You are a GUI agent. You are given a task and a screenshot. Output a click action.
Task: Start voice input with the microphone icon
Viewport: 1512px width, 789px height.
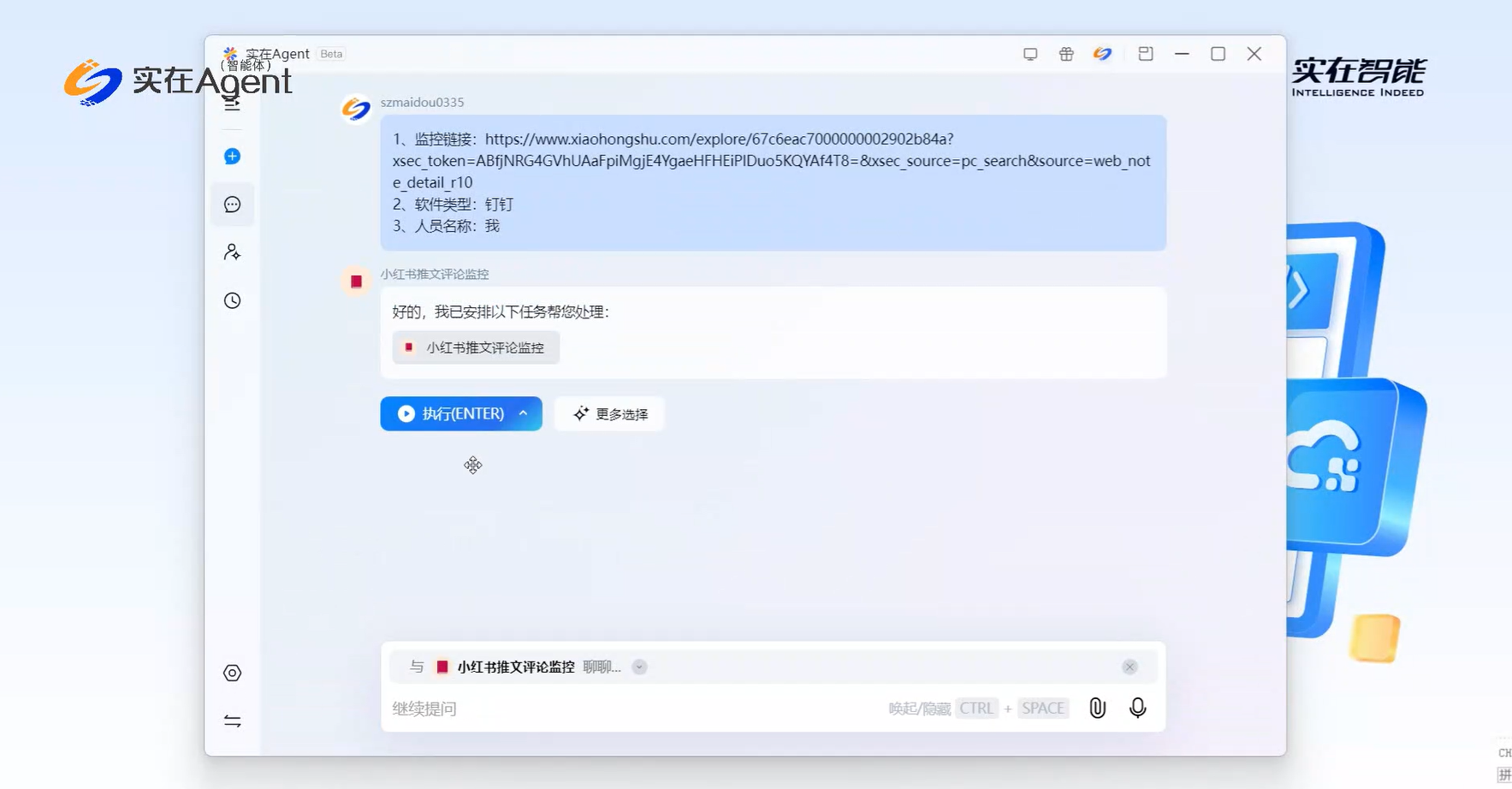pos(1137,708)
